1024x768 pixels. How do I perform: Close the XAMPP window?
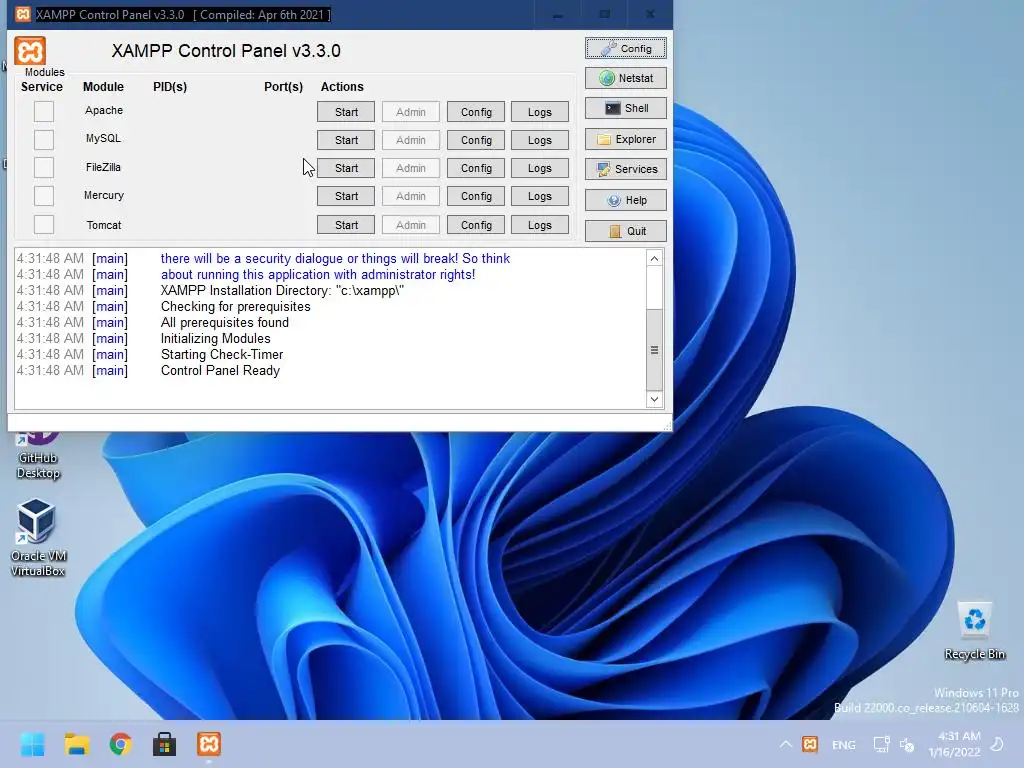[650, 14]
